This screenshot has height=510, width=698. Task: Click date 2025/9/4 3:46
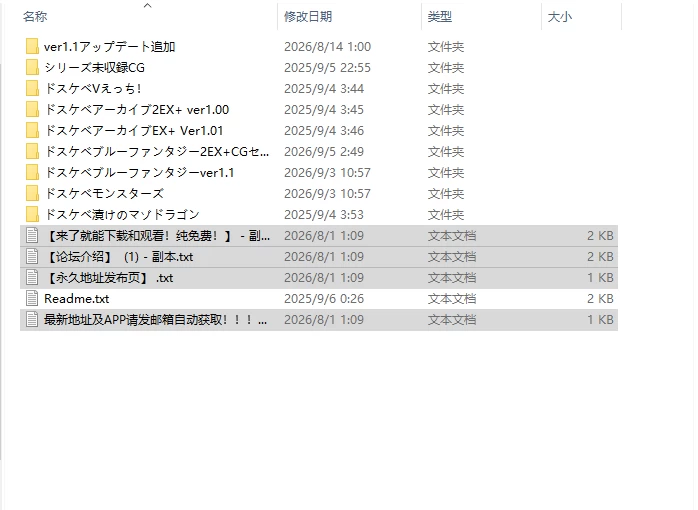tap(324, 130)
